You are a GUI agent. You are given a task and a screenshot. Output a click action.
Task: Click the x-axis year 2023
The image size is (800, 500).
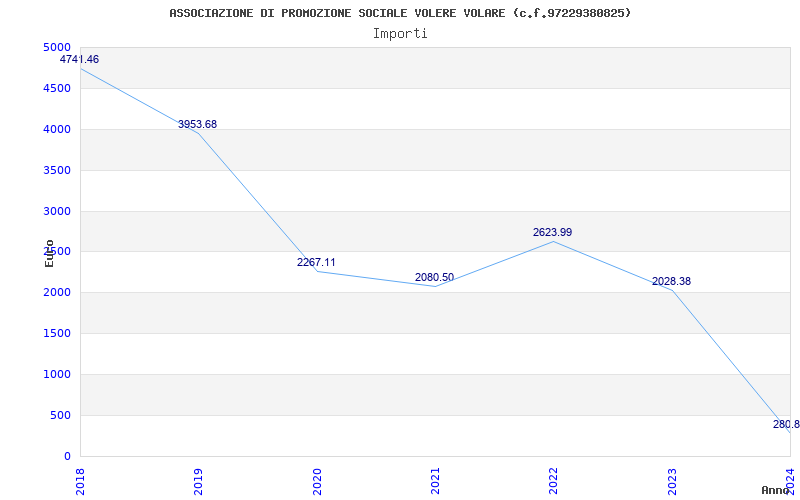click(672, 482)
